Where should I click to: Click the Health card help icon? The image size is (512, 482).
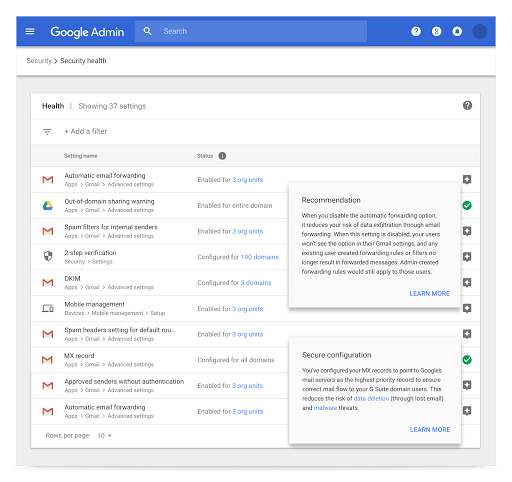point(467,105)
